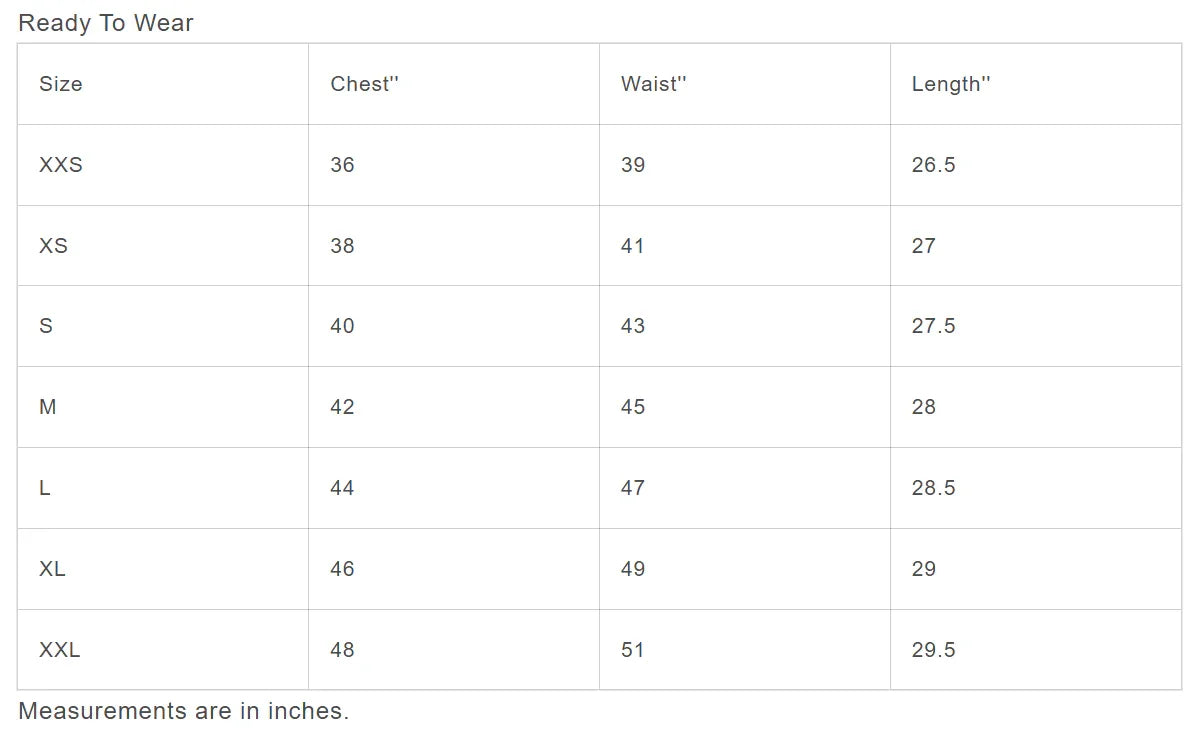Click length value 27.5 for S
The width and height of the screenshot is (1186, 729).
[933, 326]
